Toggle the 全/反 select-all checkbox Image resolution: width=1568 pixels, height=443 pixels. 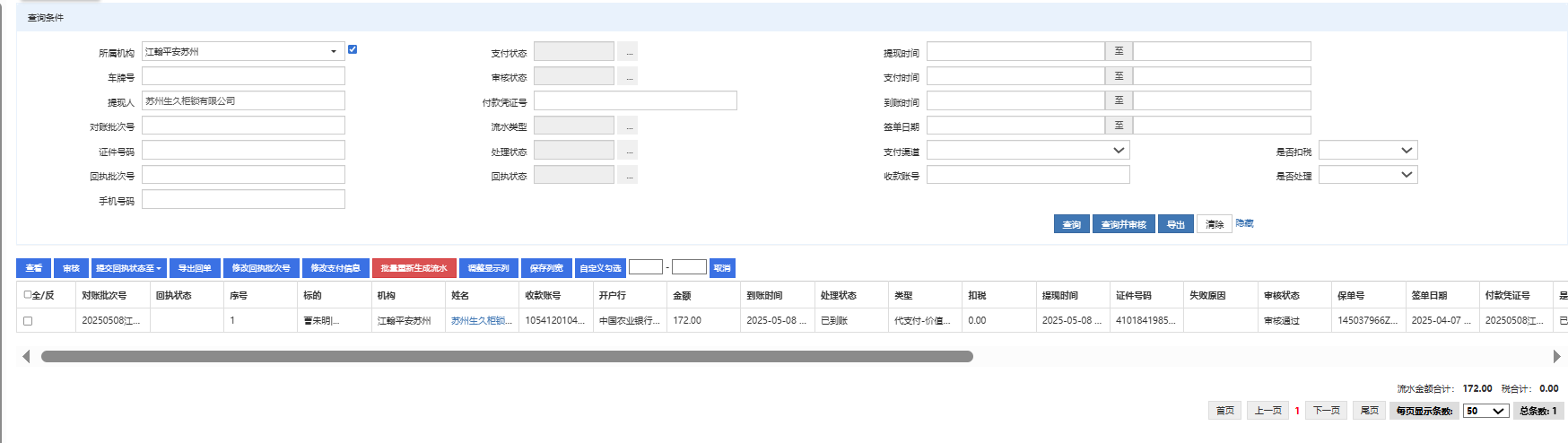click(28, 294)
